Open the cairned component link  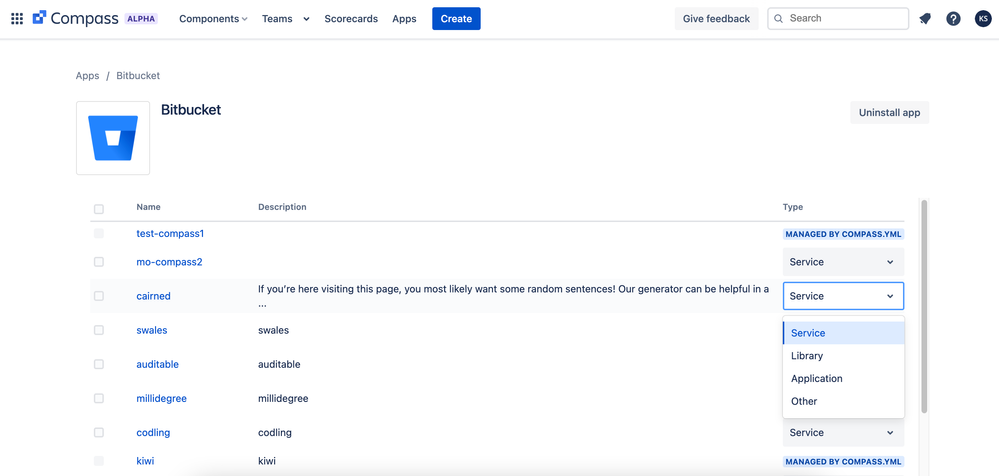pos(154,296)
